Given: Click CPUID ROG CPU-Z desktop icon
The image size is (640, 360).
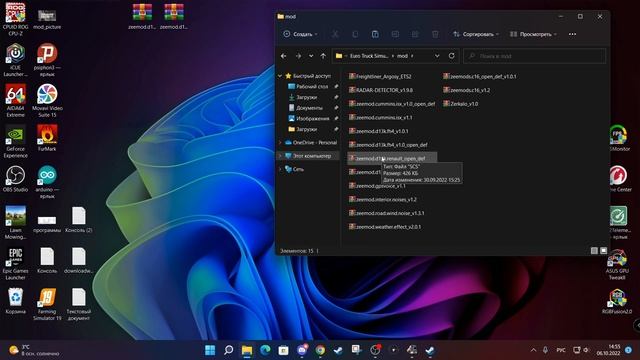Looking at the screenshot, I should pyautogui.click(x=16, y=18).
